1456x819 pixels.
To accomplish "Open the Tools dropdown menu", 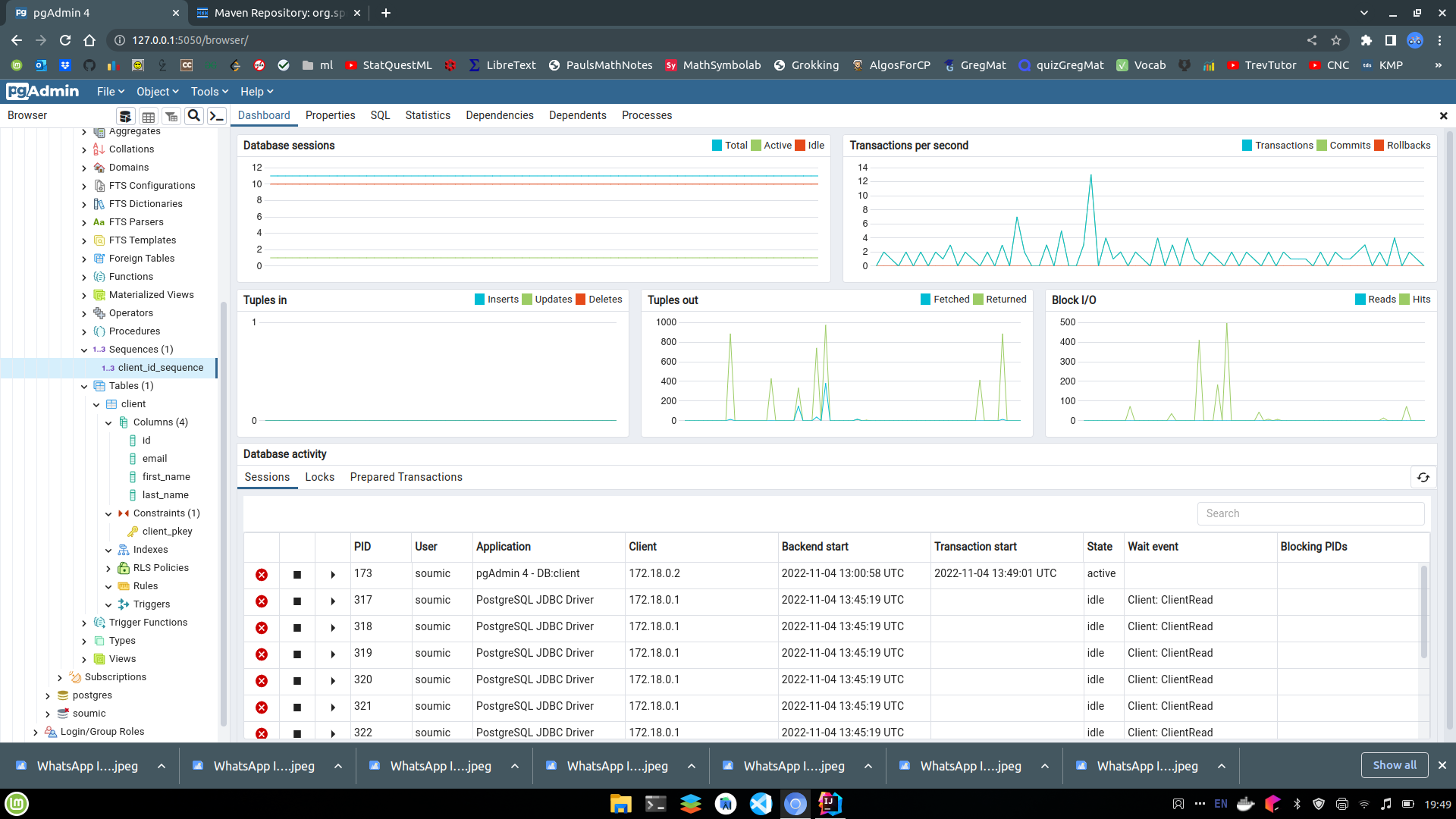I will 209,92.
